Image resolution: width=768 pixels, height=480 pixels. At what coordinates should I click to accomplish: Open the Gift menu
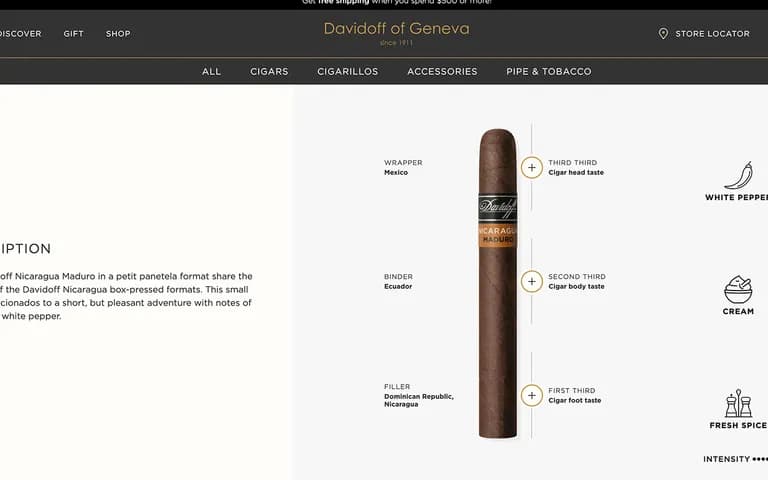pos(73,34)
